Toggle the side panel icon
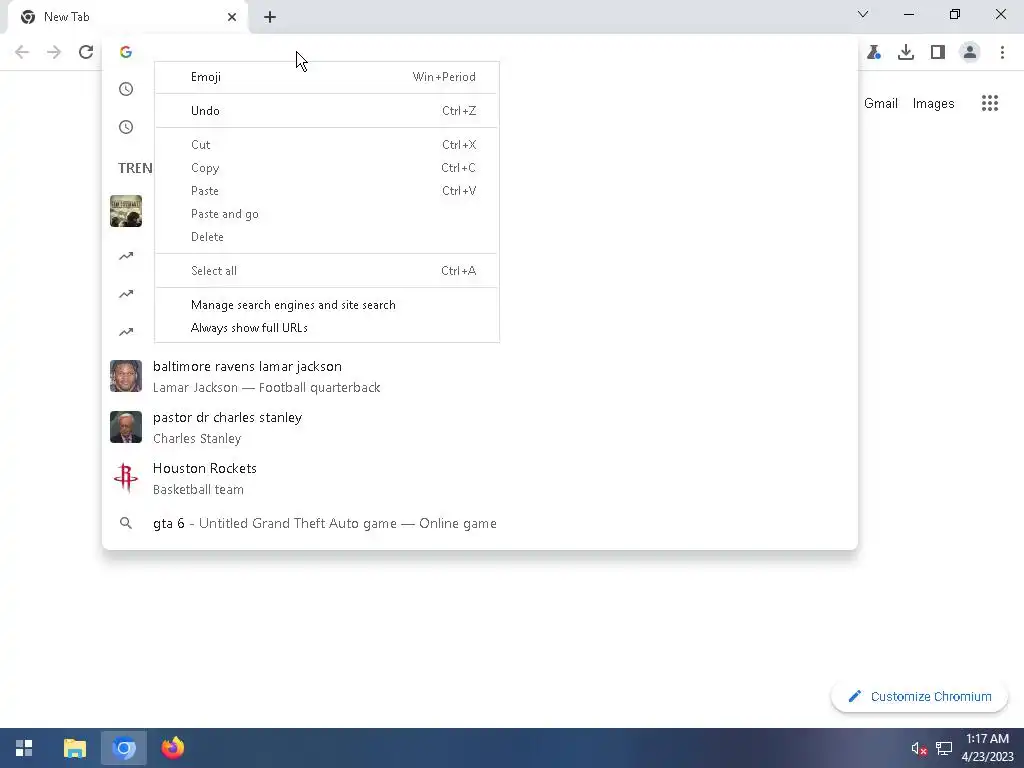The image size is (1024, 768). [938, 52]
